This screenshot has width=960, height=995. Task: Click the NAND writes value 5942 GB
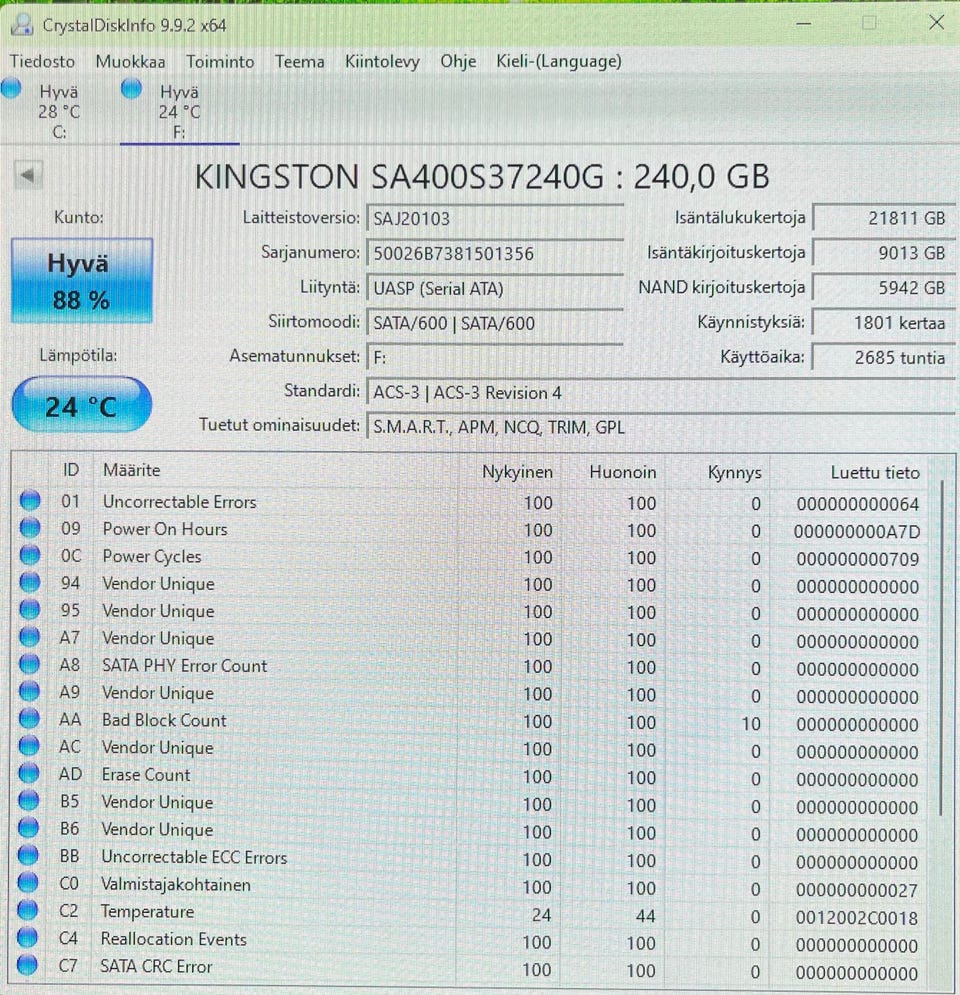point(884,287)
